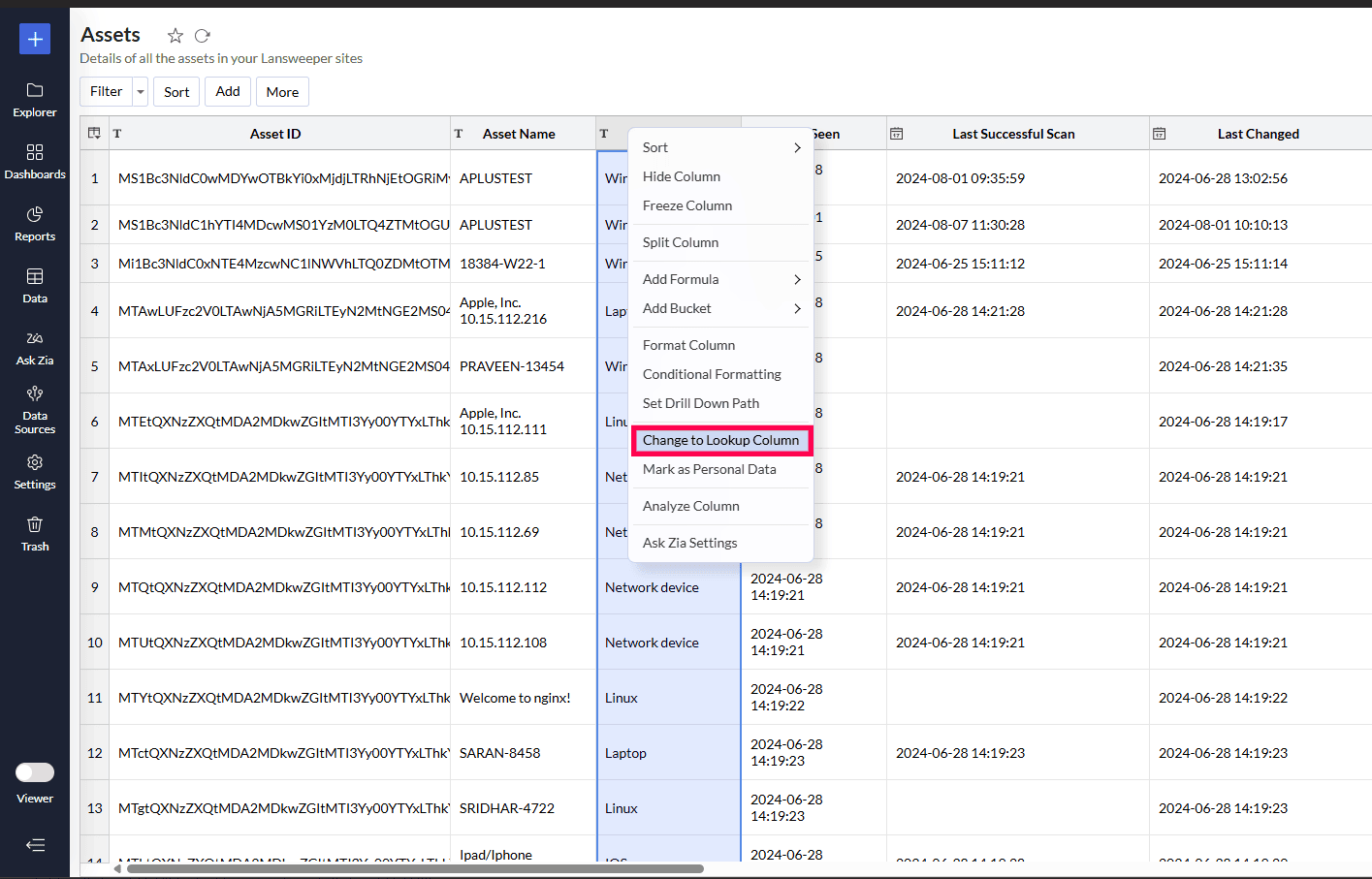The image size is (1372, 879).
Task: Expand the Add Formula submenu
Action: pyautogui.click(x=721, y=279)
